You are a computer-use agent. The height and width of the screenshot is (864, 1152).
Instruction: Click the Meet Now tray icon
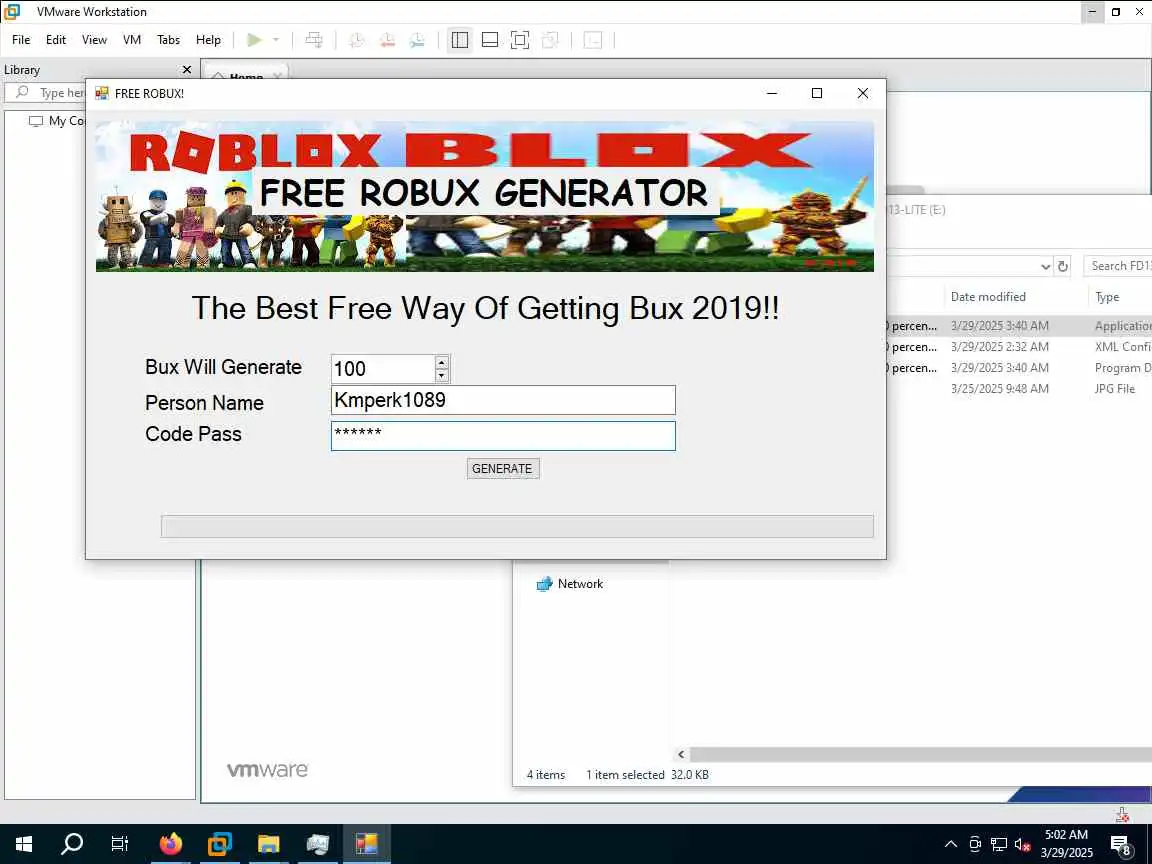click(975, 844)
